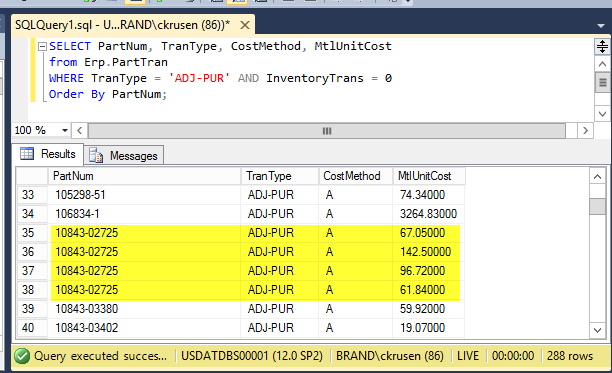Click the results grid scroll up arrow
Viewport: 612px width, 373px height.
[597, 177]
